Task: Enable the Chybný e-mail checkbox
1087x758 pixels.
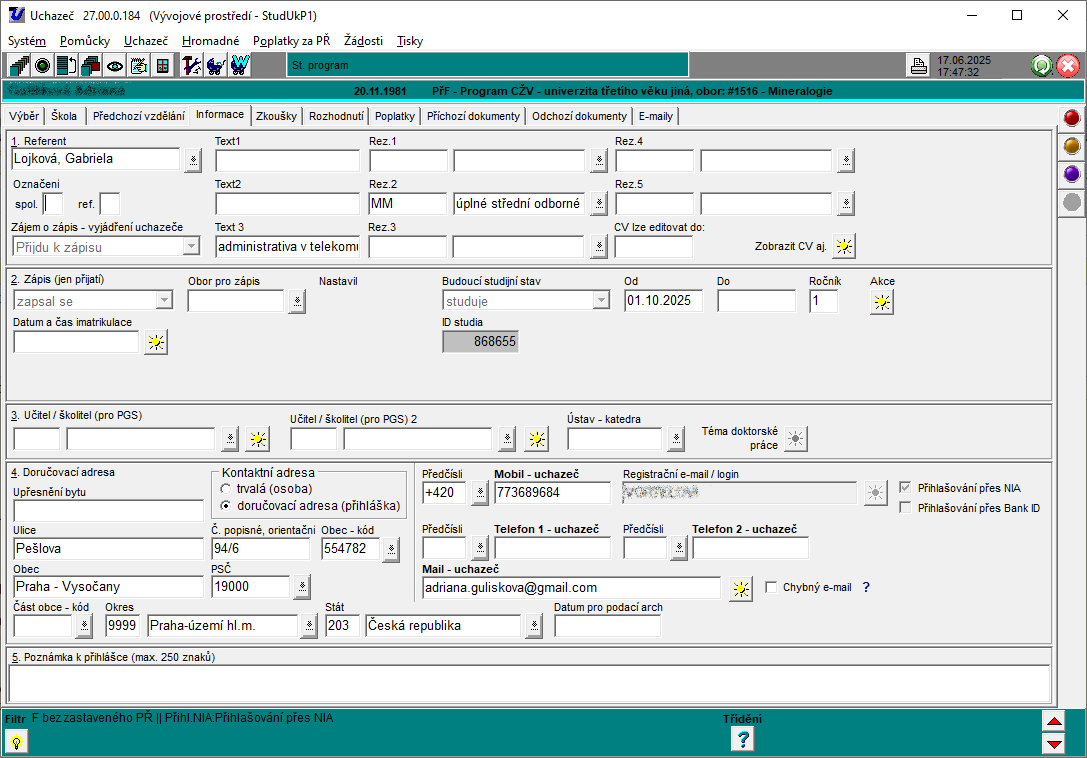Action: point(771,588)
